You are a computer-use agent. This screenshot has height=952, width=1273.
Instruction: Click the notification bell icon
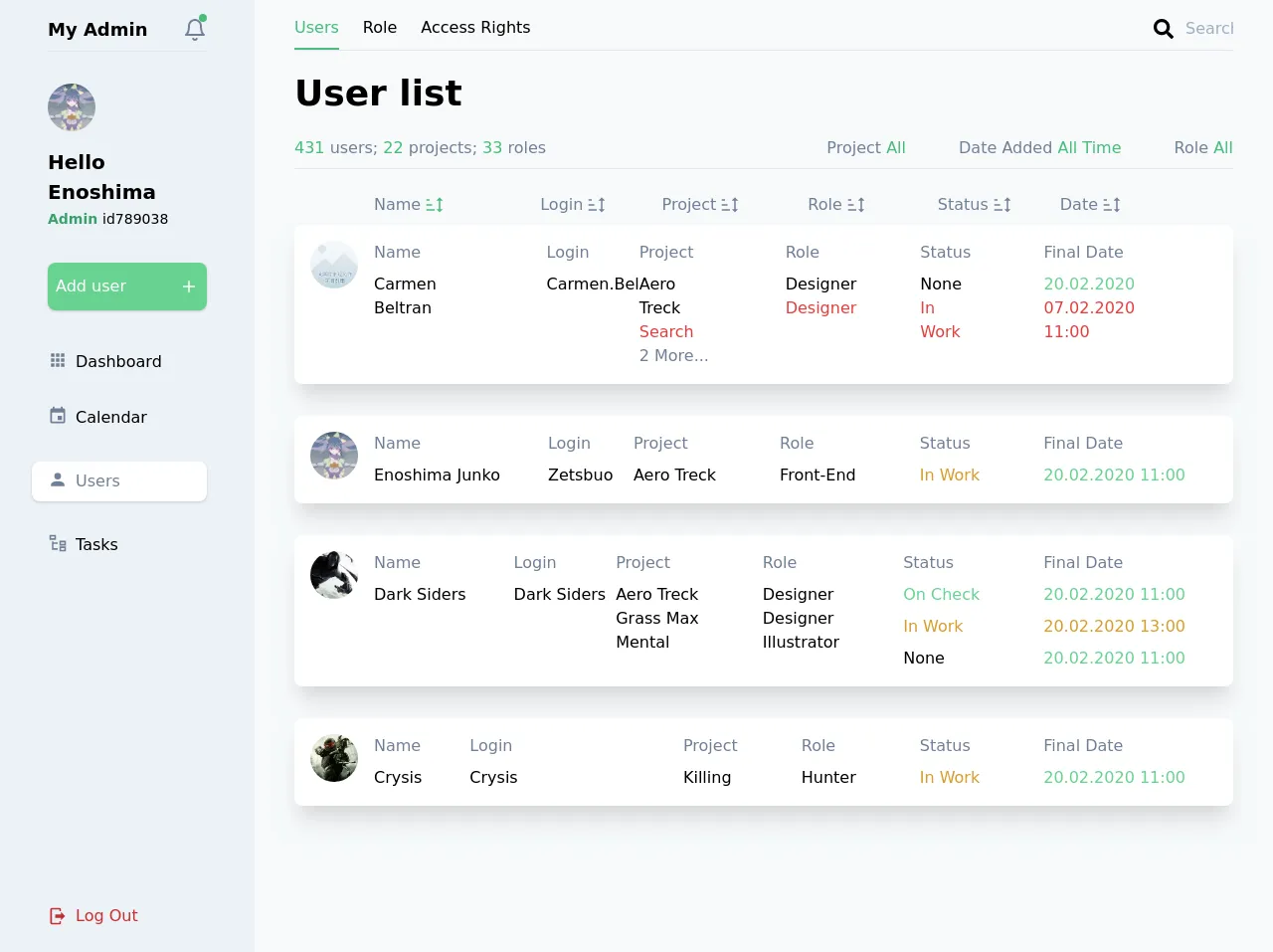click(195, 30)
